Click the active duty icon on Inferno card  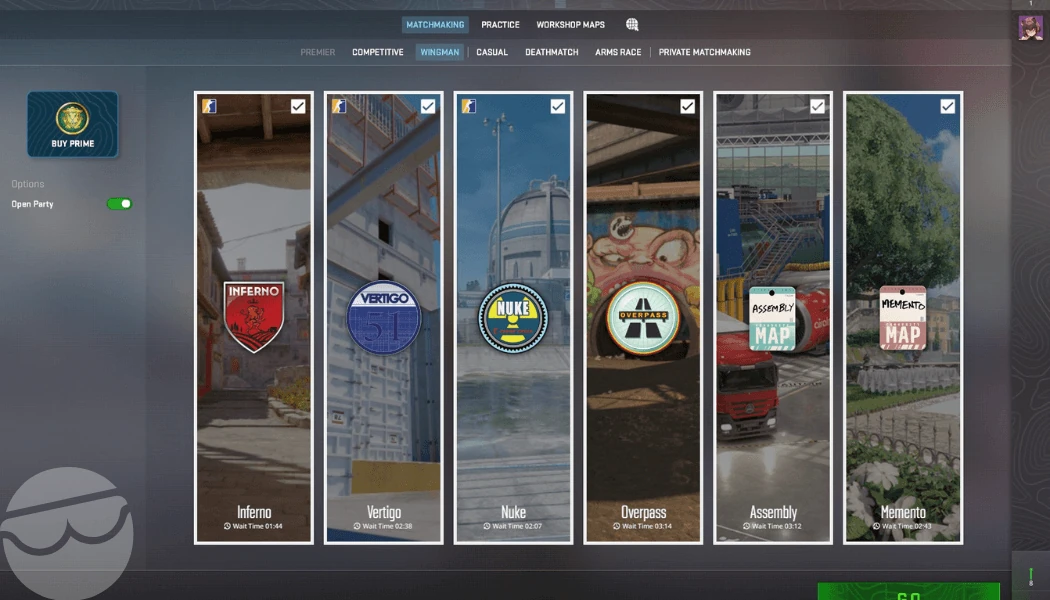click(x=209, y=106)
